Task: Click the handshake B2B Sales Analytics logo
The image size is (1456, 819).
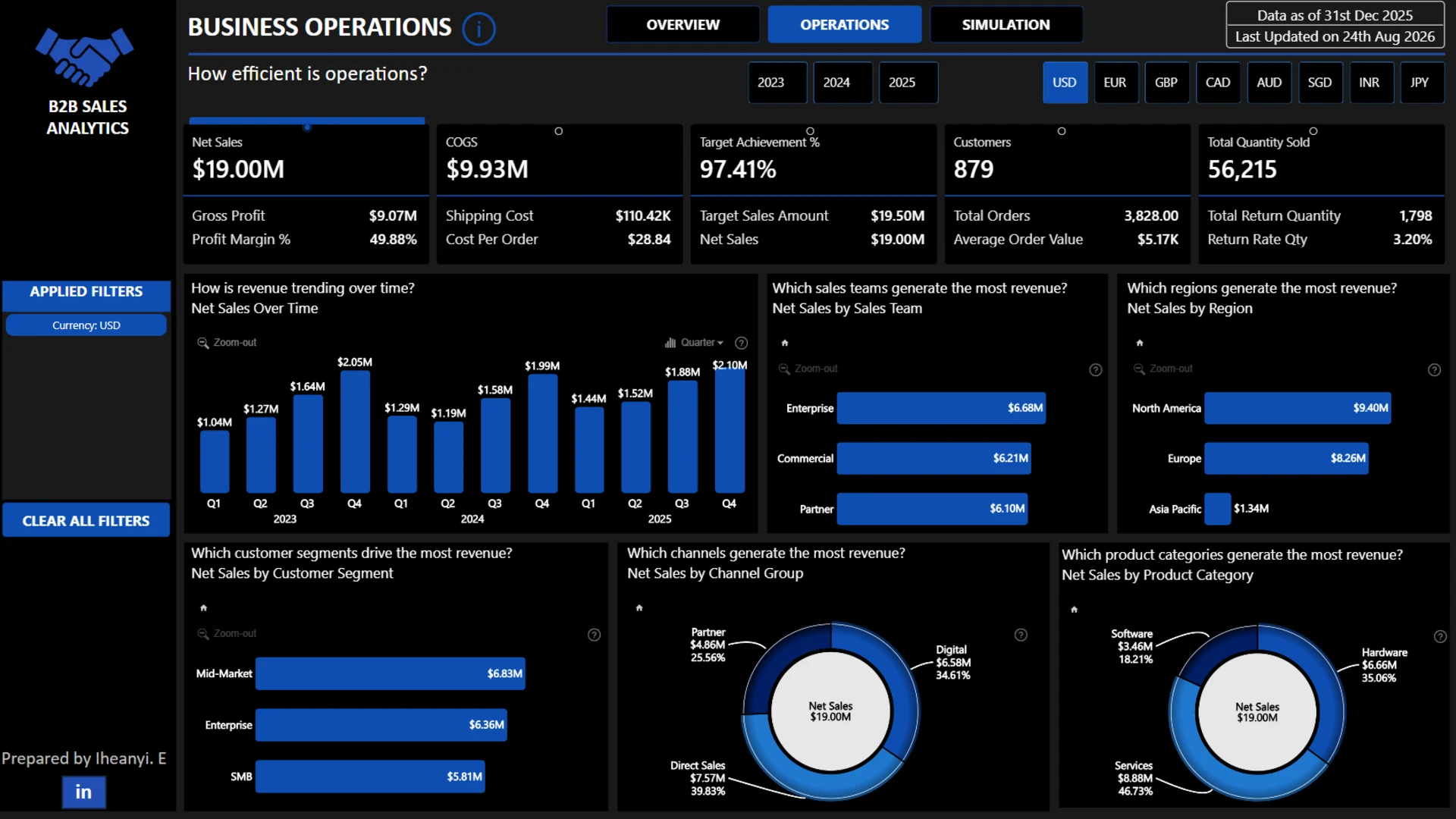Action: (x=85, y=58)
